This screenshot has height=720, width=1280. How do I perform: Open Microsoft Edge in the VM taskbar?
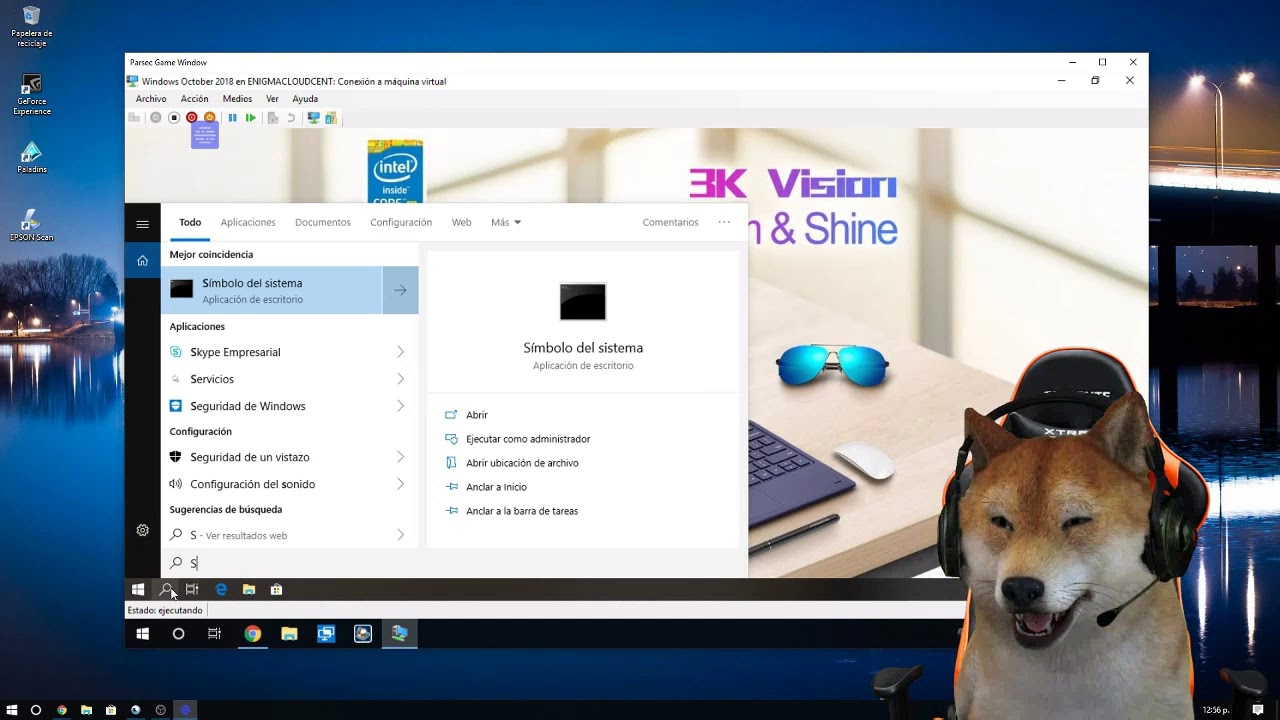coord(221,590)
